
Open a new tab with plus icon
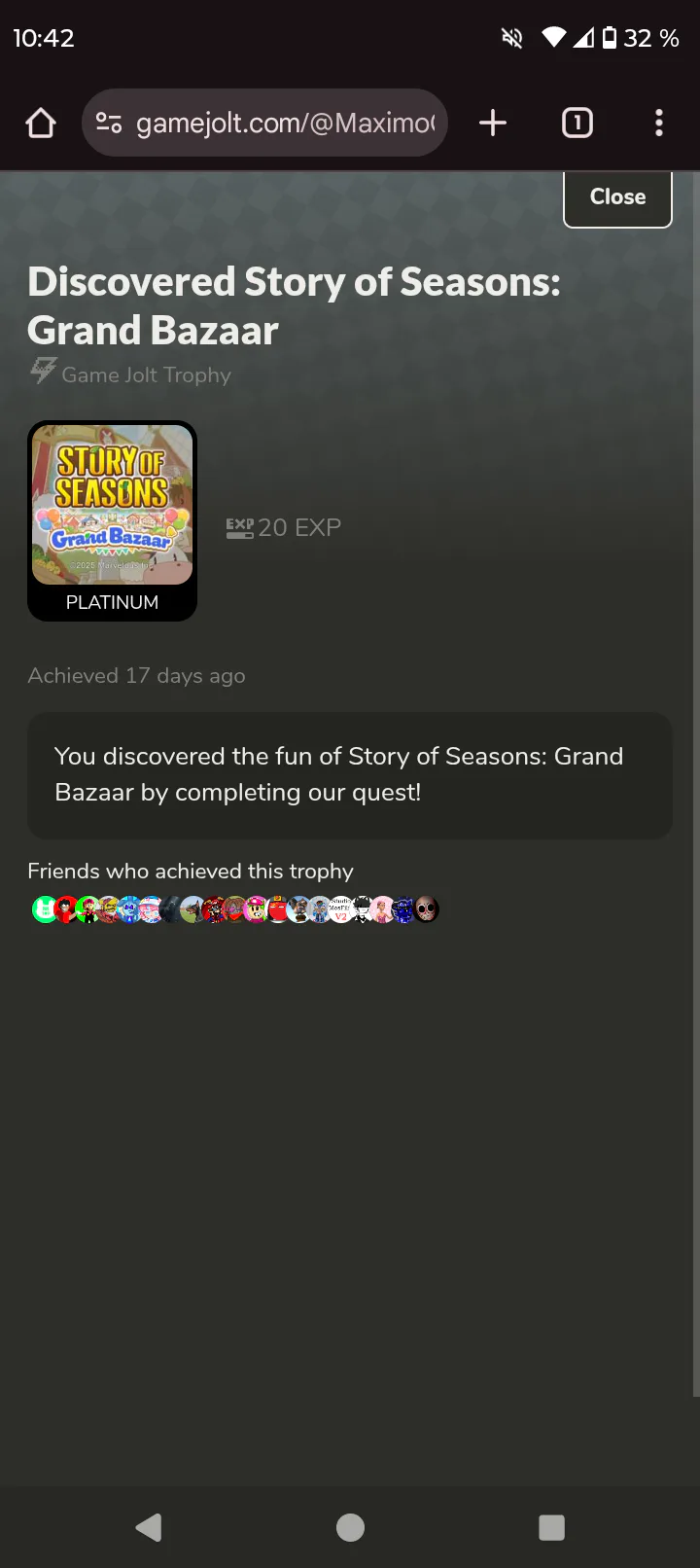pos(493,123)
